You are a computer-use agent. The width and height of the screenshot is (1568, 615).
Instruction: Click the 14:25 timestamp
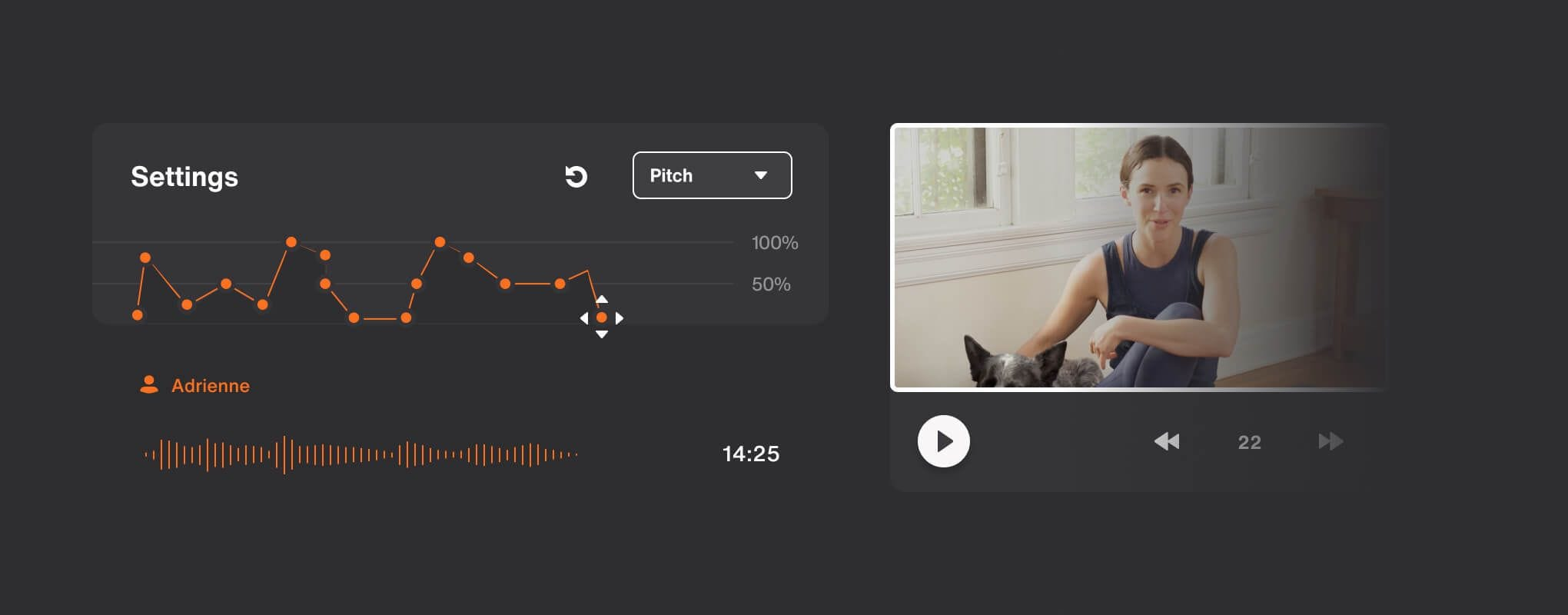[751, 454]
